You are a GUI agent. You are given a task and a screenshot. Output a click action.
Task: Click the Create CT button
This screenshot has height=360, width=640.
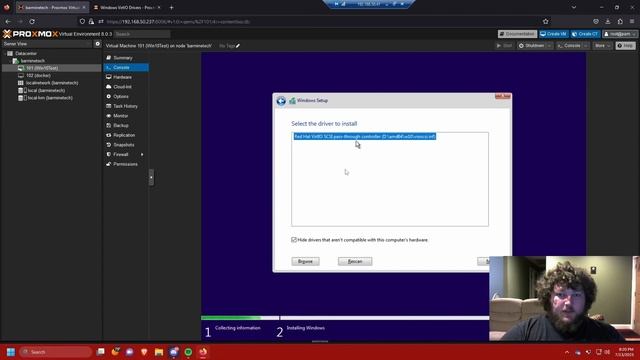(x=585, y=34)
